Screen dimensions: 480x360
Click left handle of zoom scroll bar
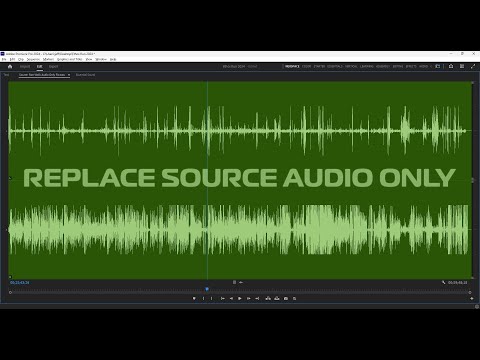[x=10, y=292]
